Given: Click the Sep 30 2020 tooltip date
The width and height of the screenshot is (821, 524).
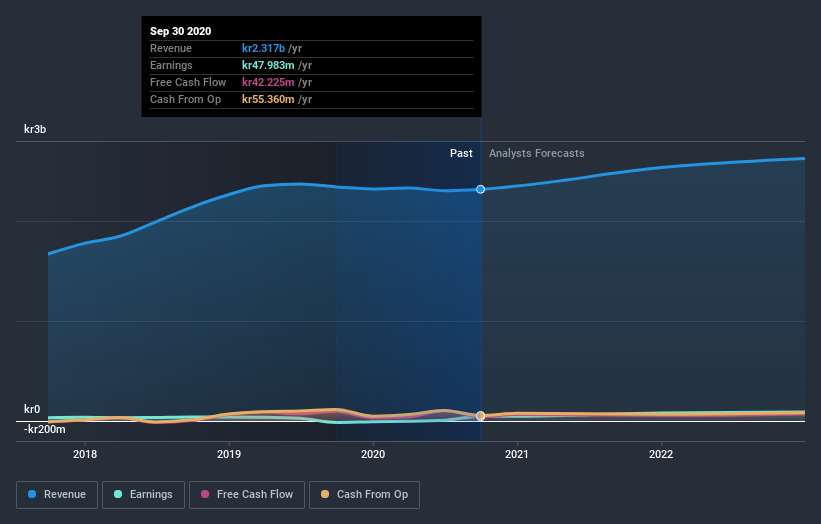Looking at the screenshot, I should click(x=181, y=31).
